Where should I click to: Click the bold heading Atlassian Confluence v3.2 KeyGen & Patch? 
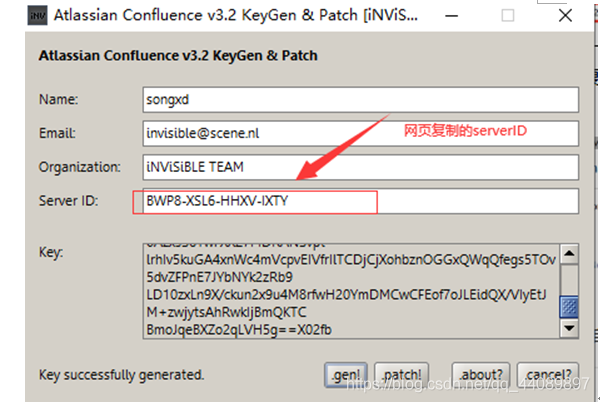coord(178,55)
